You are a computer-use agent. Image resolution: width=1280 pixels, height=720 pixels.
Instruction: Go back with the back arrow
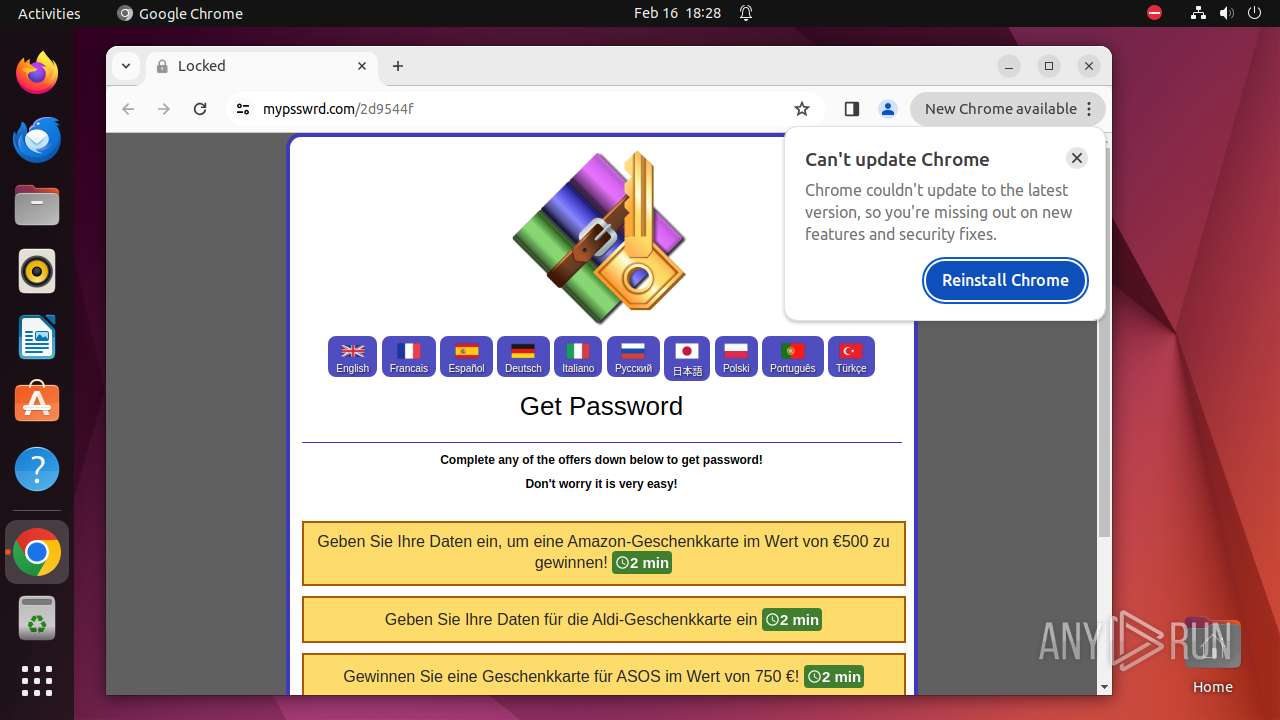coord(128,109)
